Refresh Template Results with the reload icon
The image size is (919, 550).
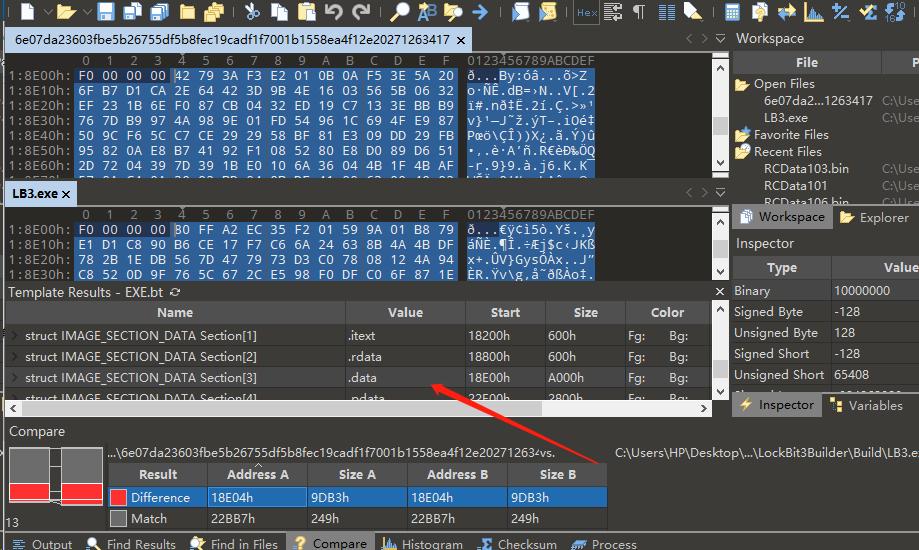click(175, 291)
